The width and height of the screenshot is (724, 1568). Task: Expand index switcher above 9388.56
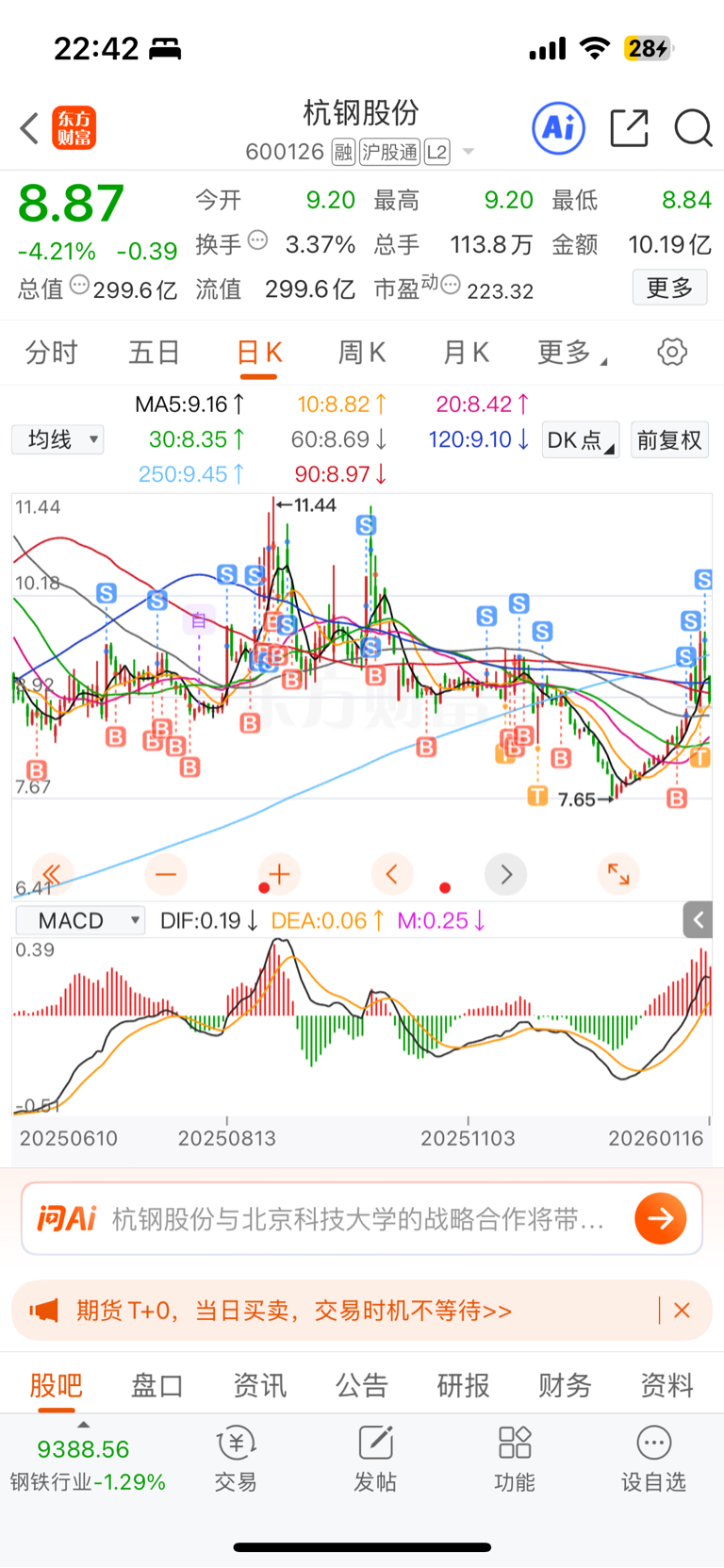pyautogui.click(x=83, y=1425)
